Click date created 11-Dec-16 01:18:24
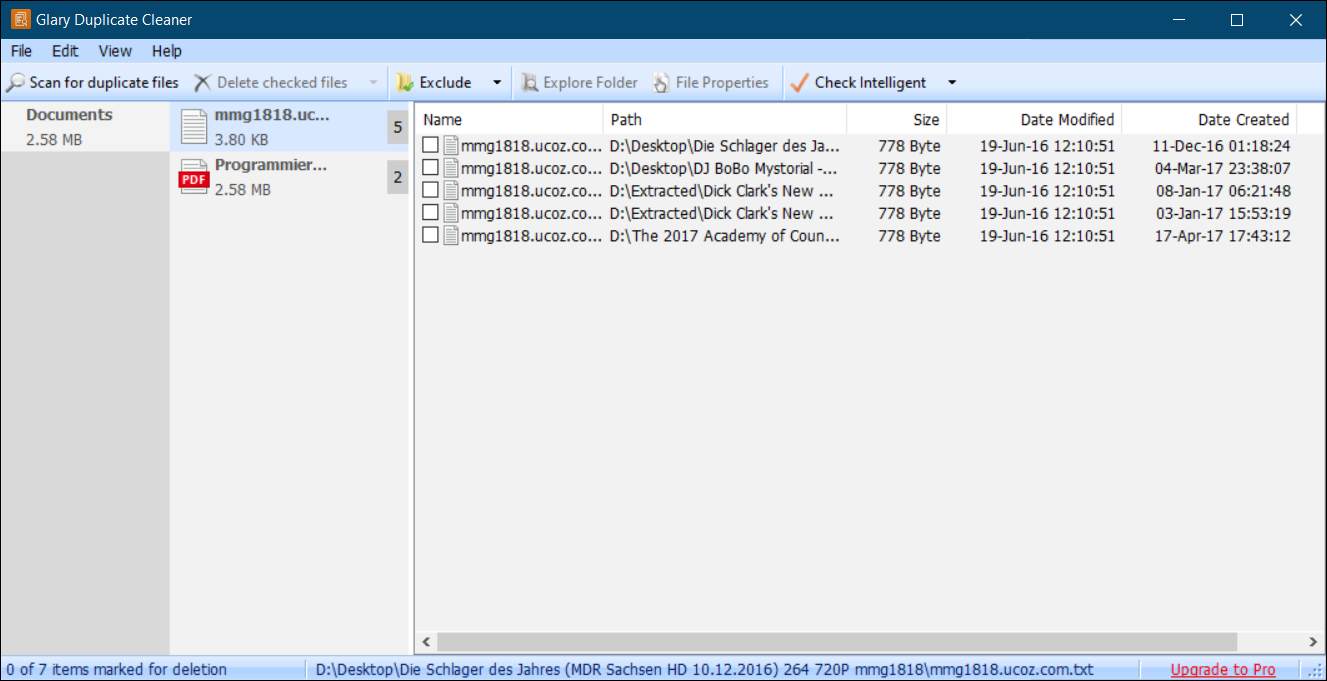 [1221, 146]
